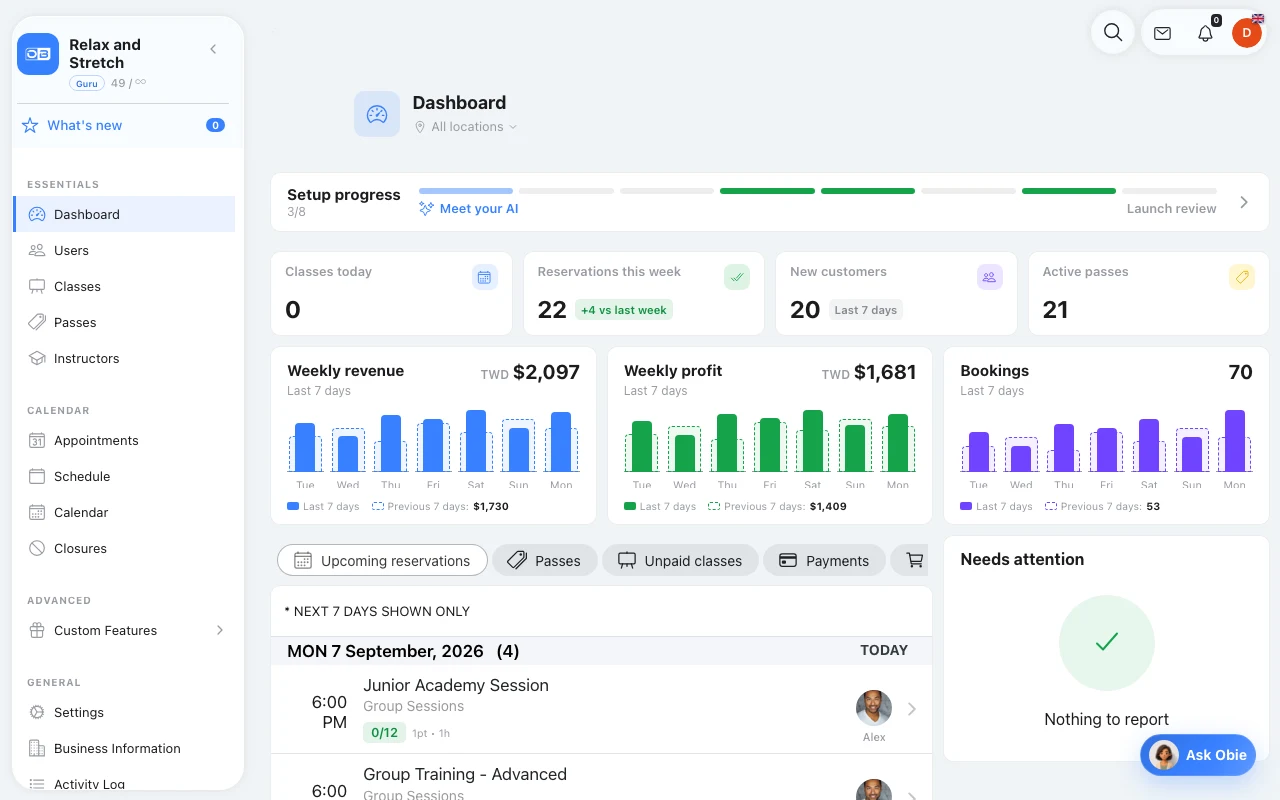Screen dimensions: 1280x800
Task: Open Appointments in the sidebar
Action: coord(124,440)
